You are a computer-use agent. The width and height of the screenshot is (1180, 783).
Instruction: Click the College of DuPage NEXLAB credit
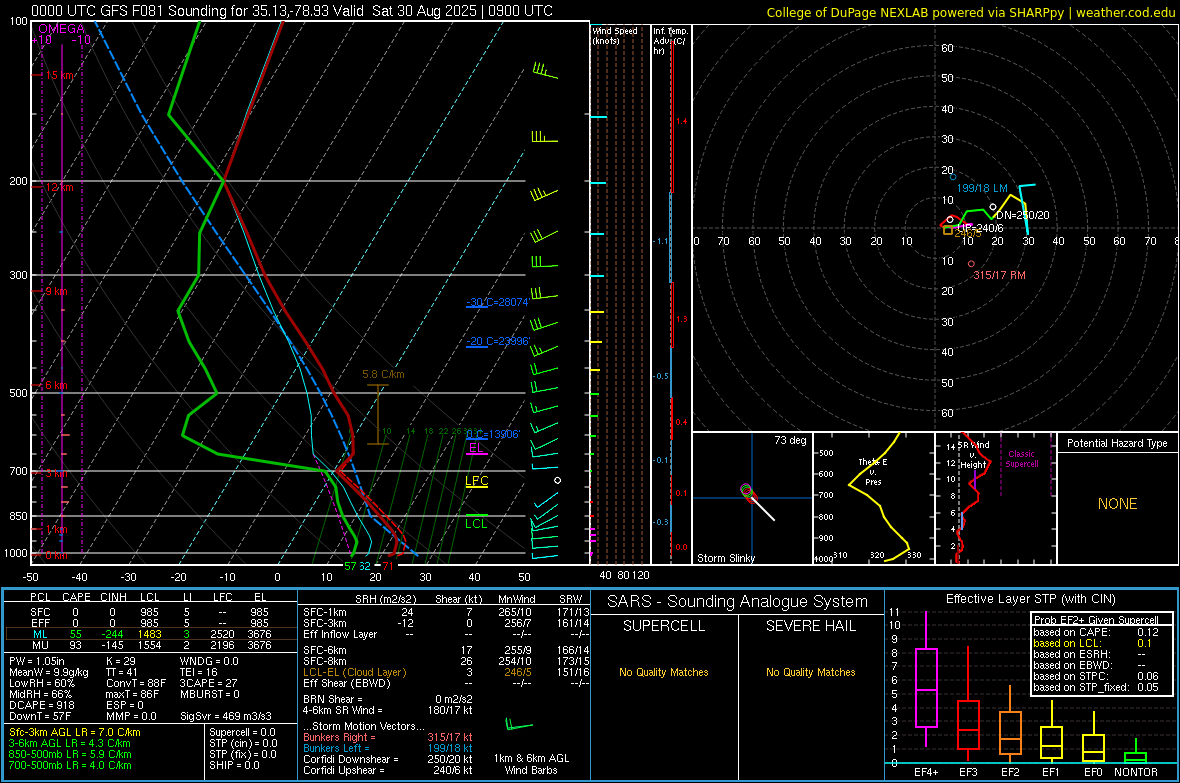point(970,12)
